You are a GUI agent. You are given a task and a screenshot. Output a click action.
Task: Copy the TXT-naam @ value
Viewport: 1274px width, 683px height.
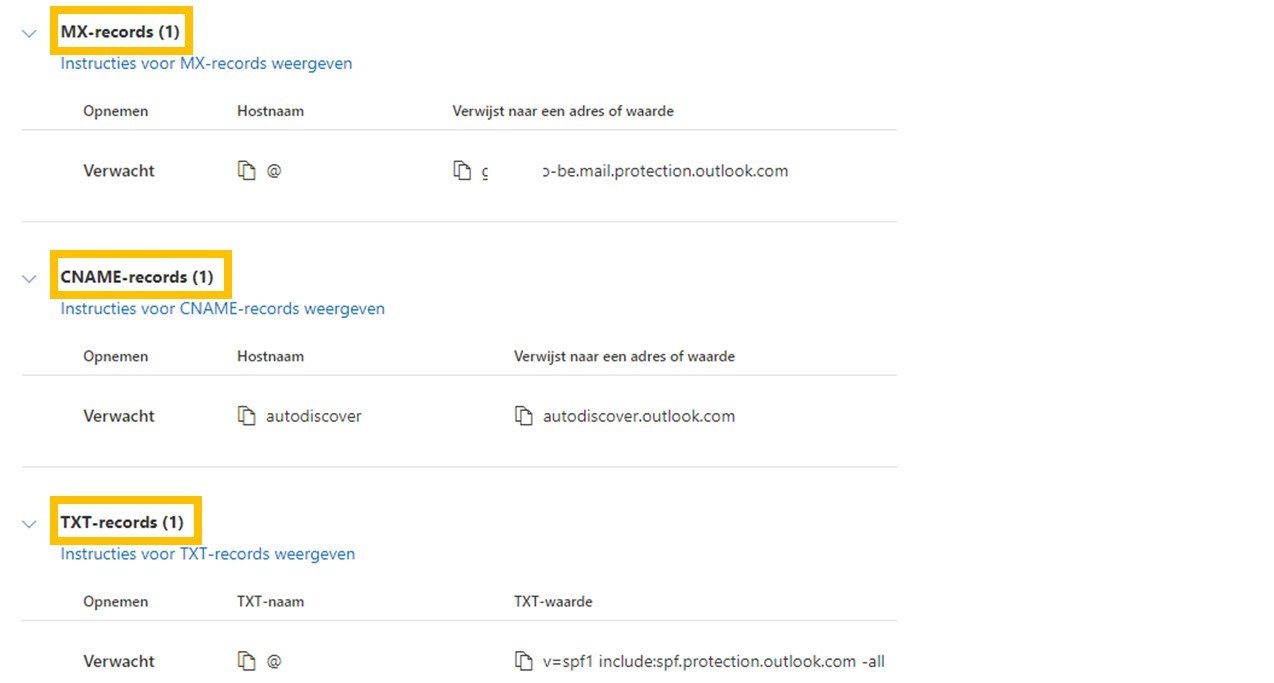(246, 661)
